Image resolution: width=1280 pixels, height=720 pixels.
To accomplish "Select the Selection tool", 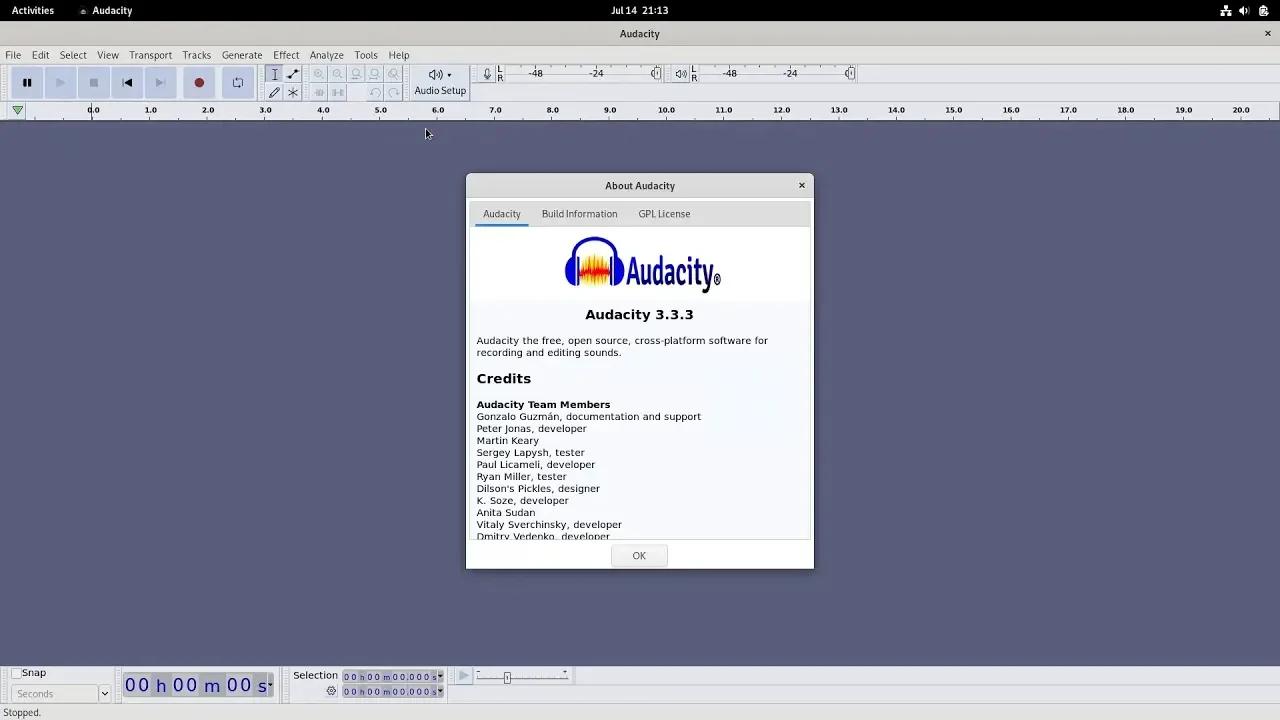I will pos(274,73).
